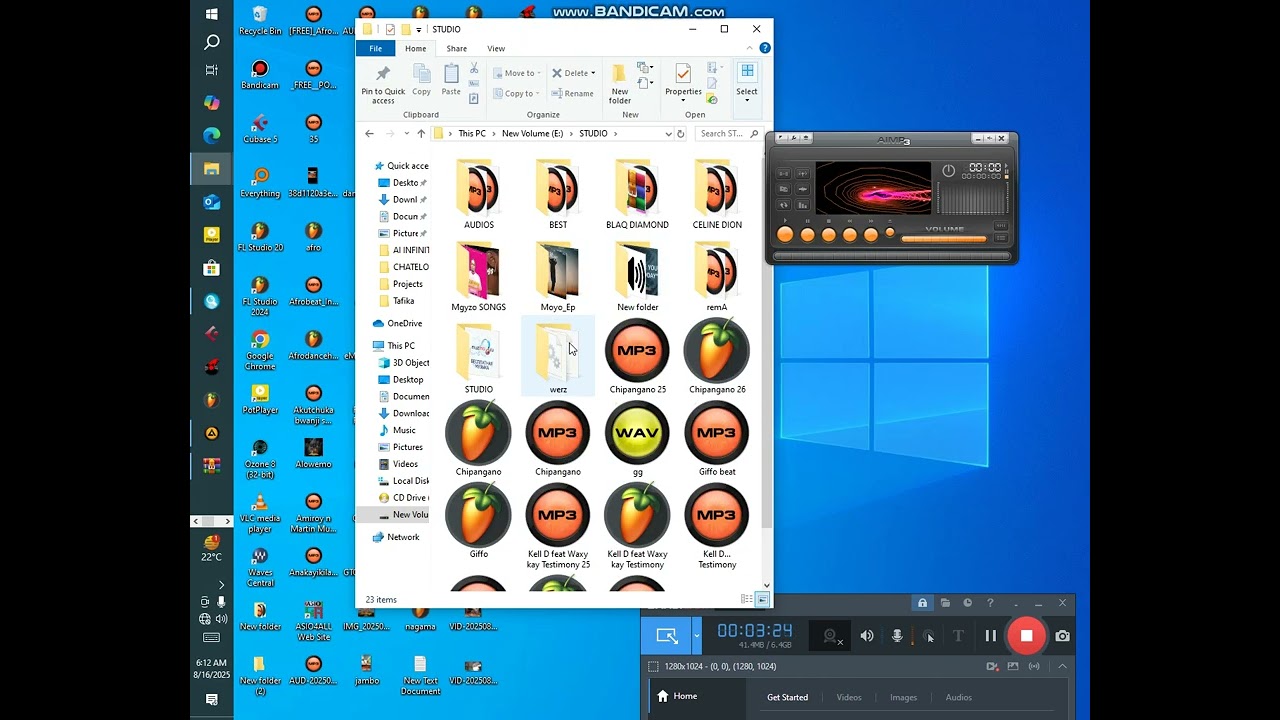Adjust the AIMP volume slider
Viewport: 1280px width, 720px height.
[x=944, y=239]
